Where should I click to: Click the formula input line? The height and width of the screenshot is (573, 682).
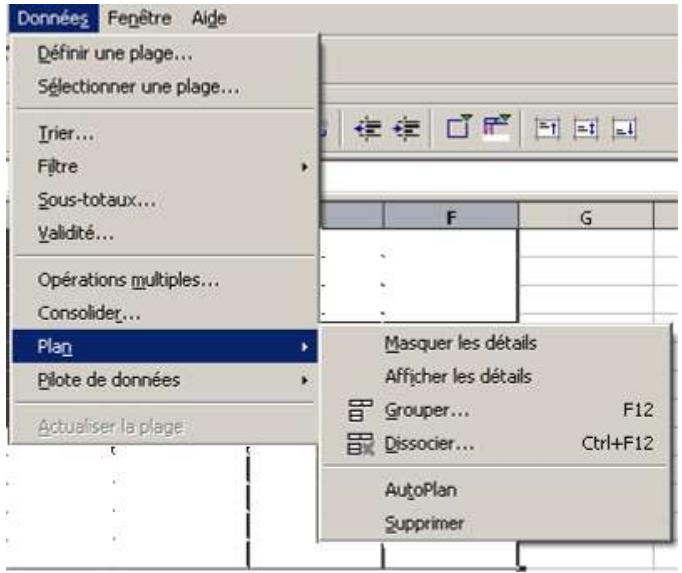tap(499, 177)
